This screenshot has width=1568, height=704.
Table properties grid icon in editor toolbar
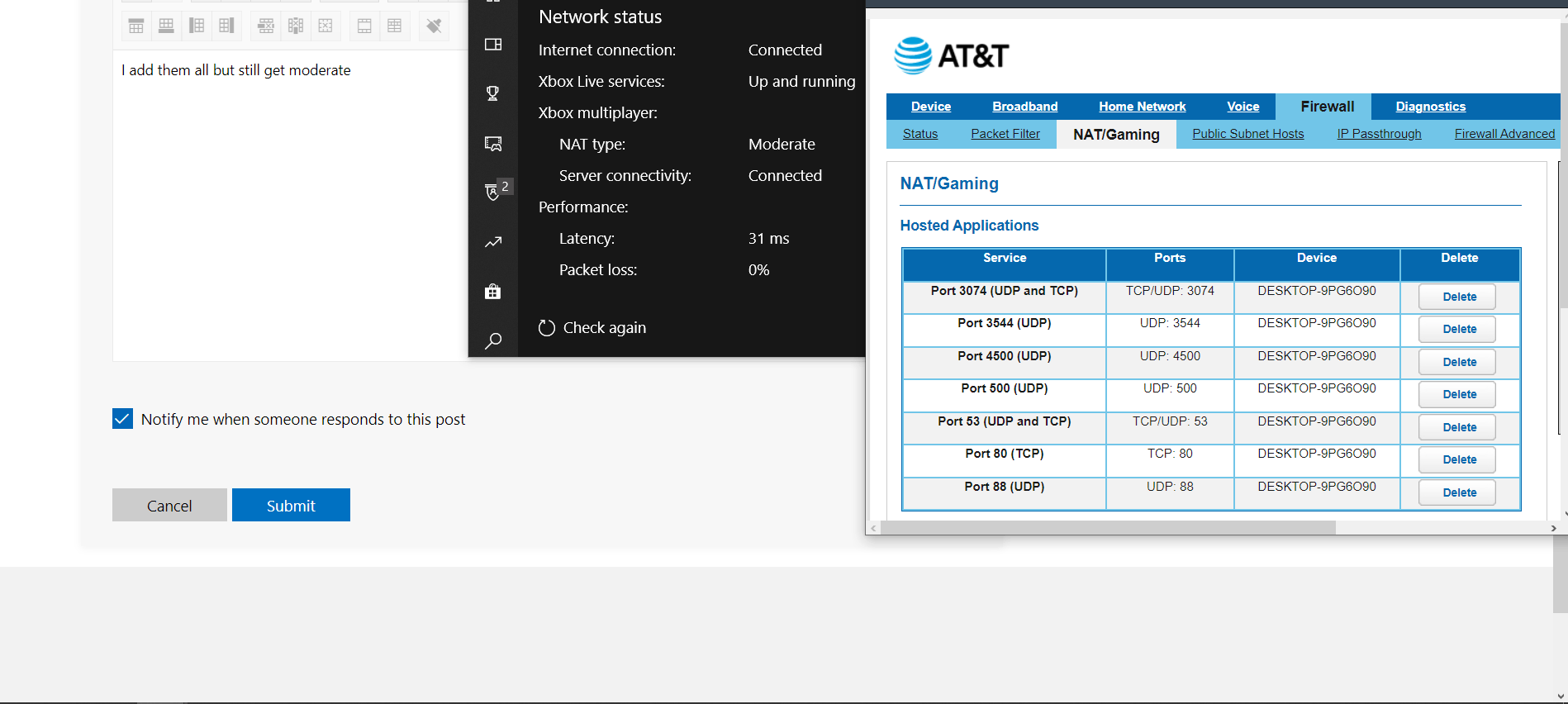coord(395,26)
